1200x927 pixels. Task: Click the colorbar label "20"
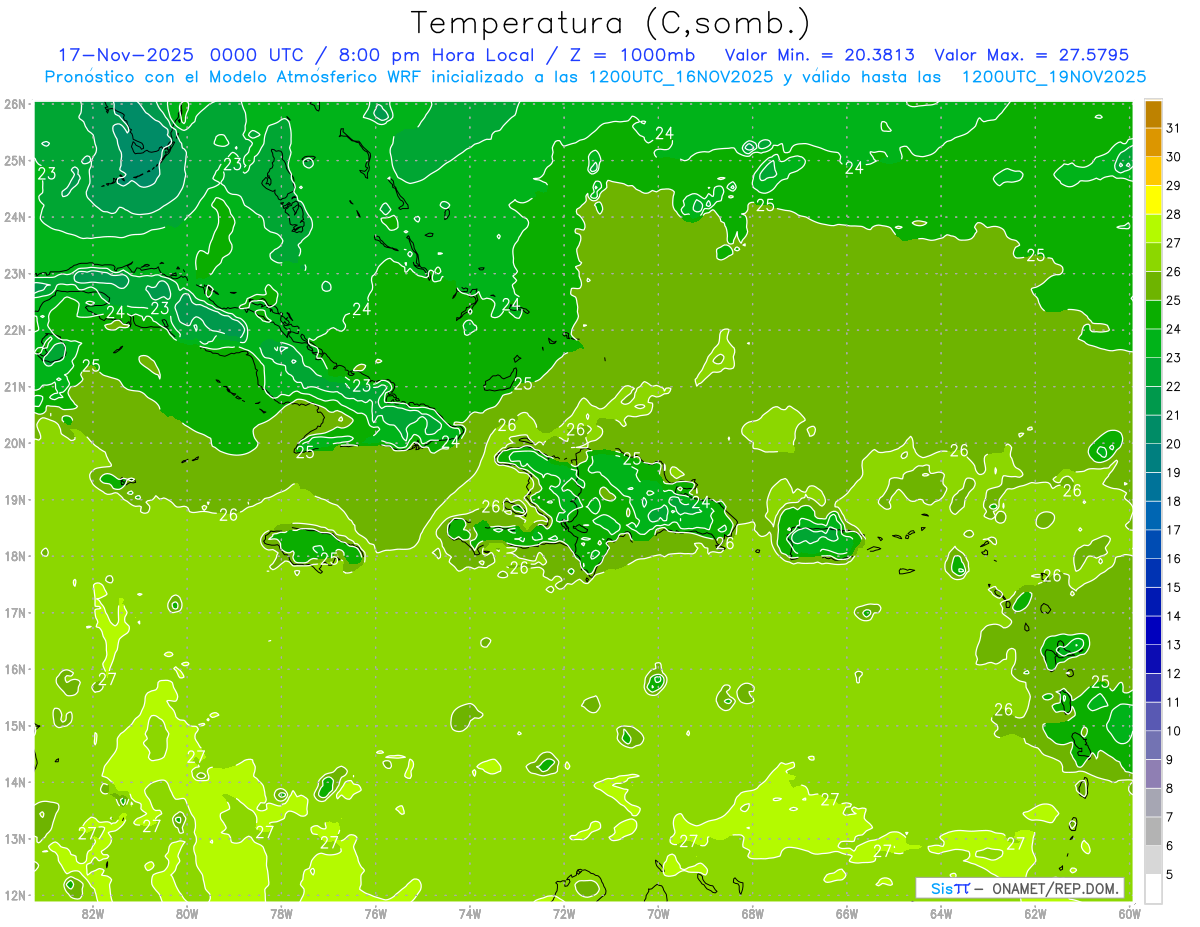click(x=1173, y=443)
